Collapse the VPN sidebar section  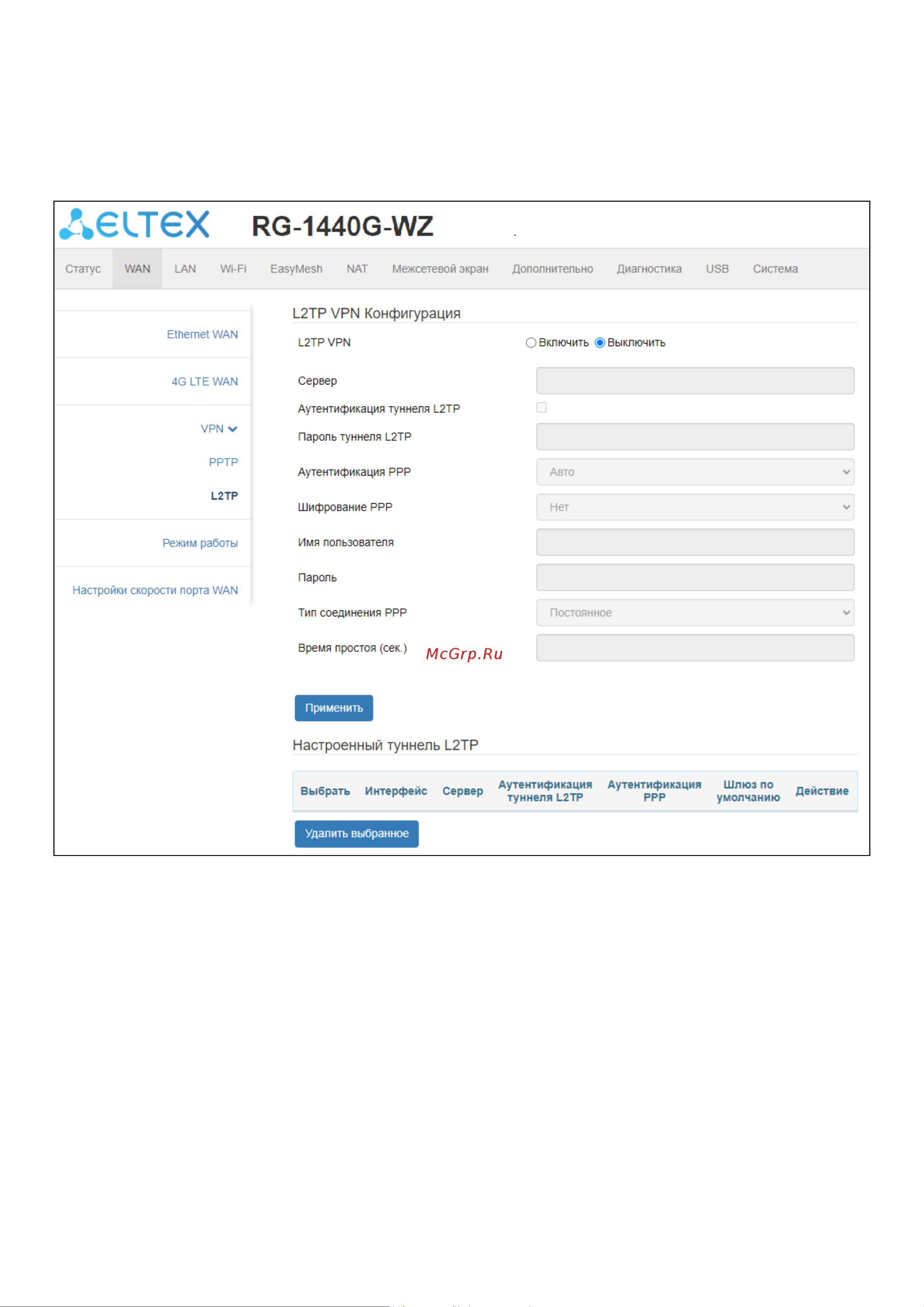pyautogui.click(x=219, y=429)
